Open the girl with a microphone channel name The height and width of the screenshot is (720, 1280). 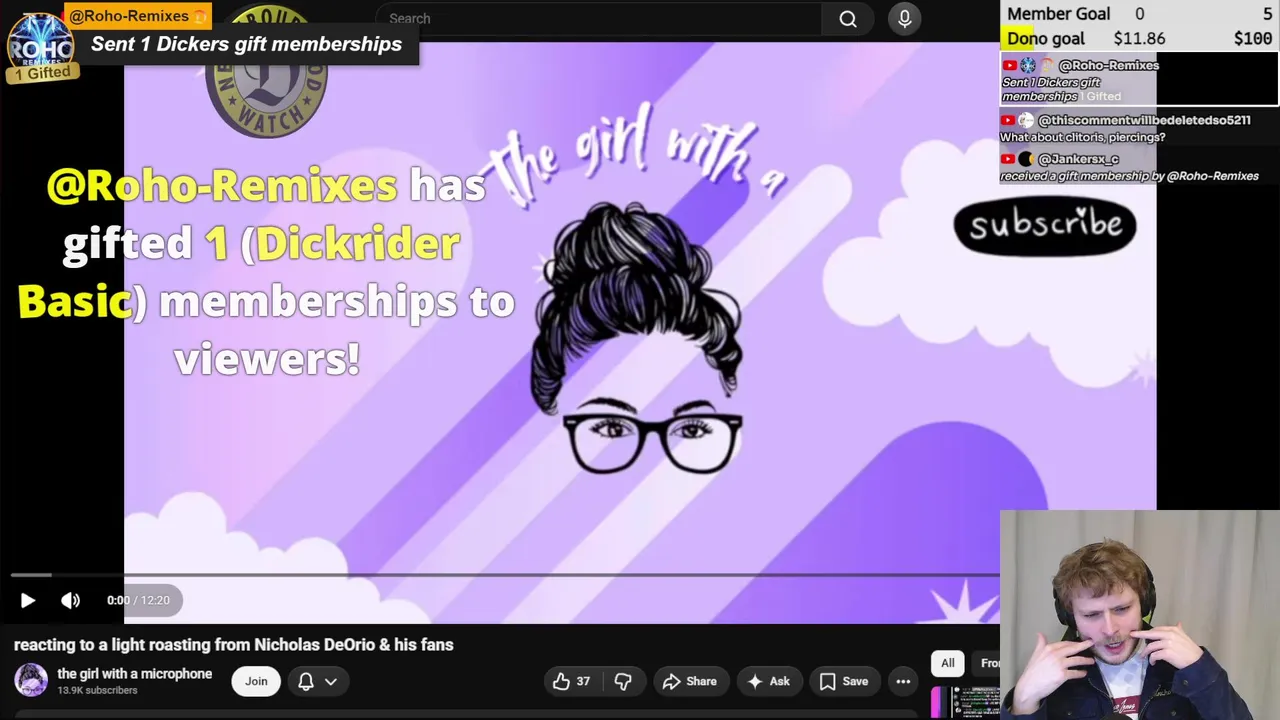click(x=134, y=674)
